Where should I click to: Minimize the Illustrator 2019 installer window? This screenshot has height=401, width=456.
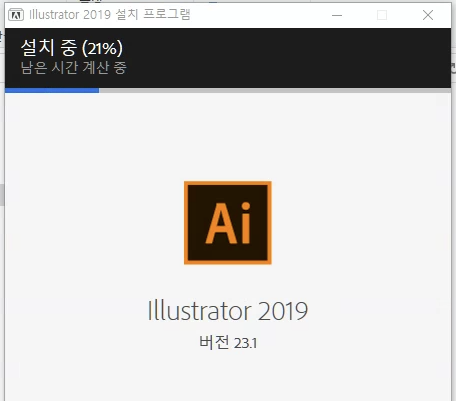pyautogui.click(x=337, y=15)
